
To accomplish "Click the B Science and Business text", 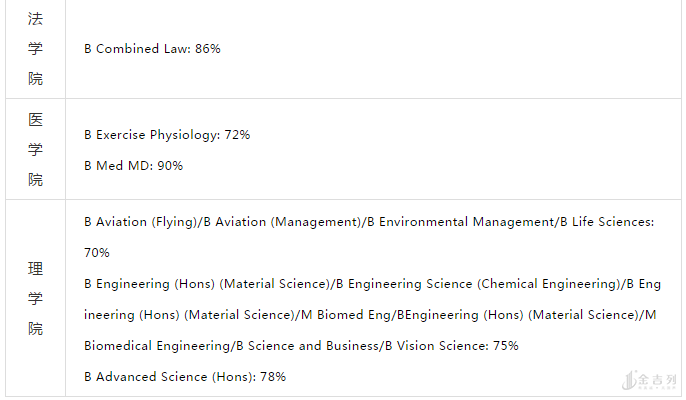I will (307, 345).
